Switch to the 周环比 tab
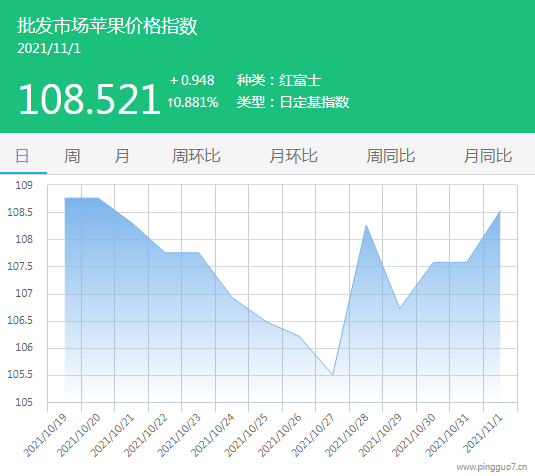Viewport: 535px width, 476px height. click(196, 156)
